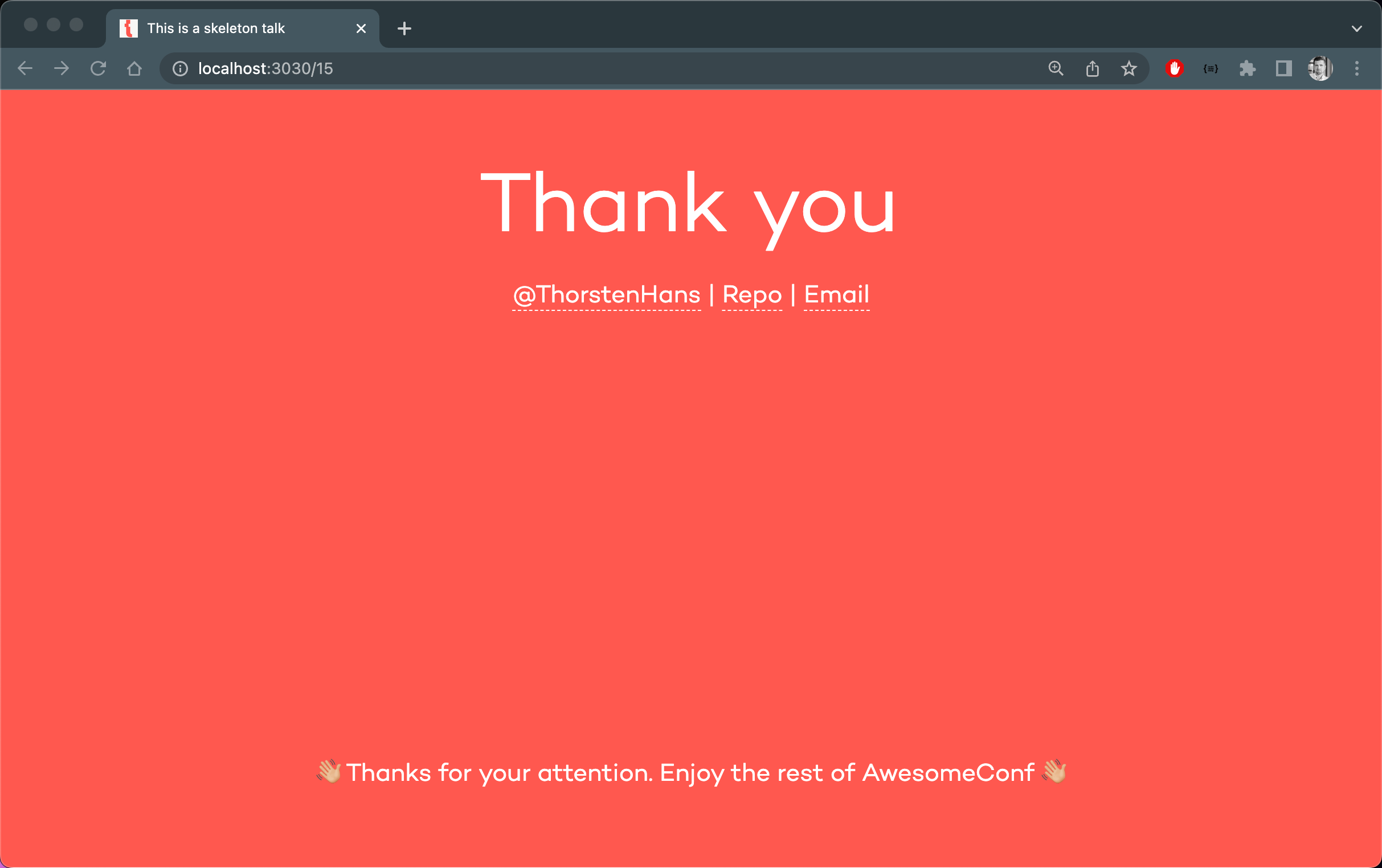Open the red hand ad blocker extension
Image resolution: width=1382 pixels, height=868 pixels.
pyautogui.click(x=1174, y=69)
